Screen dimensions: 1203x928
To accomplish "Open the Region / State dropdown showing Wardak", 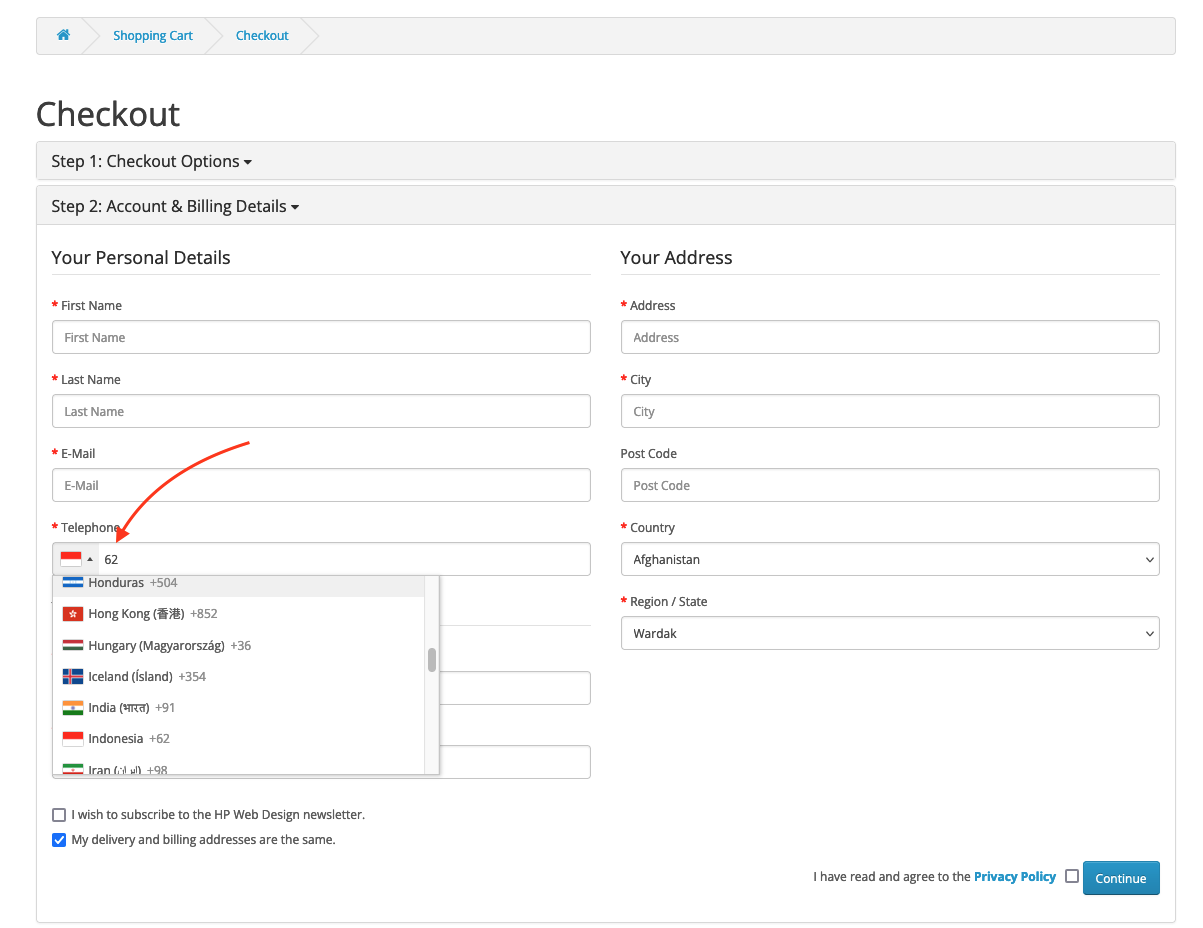I will [x=889, y=632].
